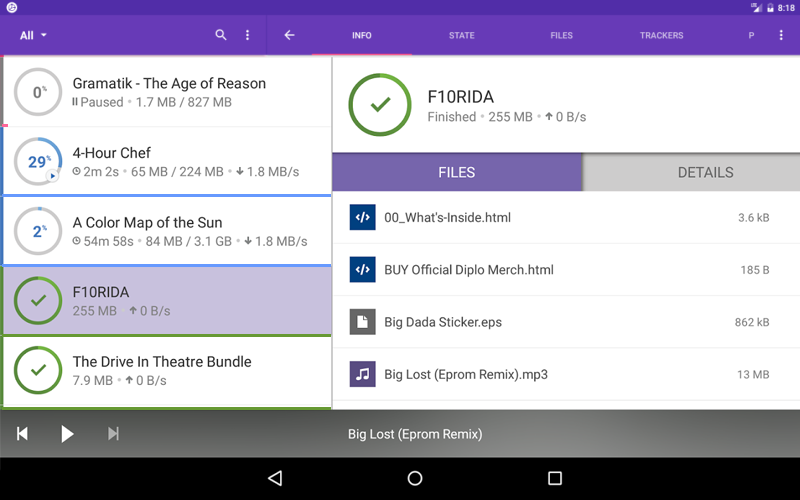Screen dimensions: 800x500
Task: Switch to the INFO tab
Action: click(x=362, y=35)
